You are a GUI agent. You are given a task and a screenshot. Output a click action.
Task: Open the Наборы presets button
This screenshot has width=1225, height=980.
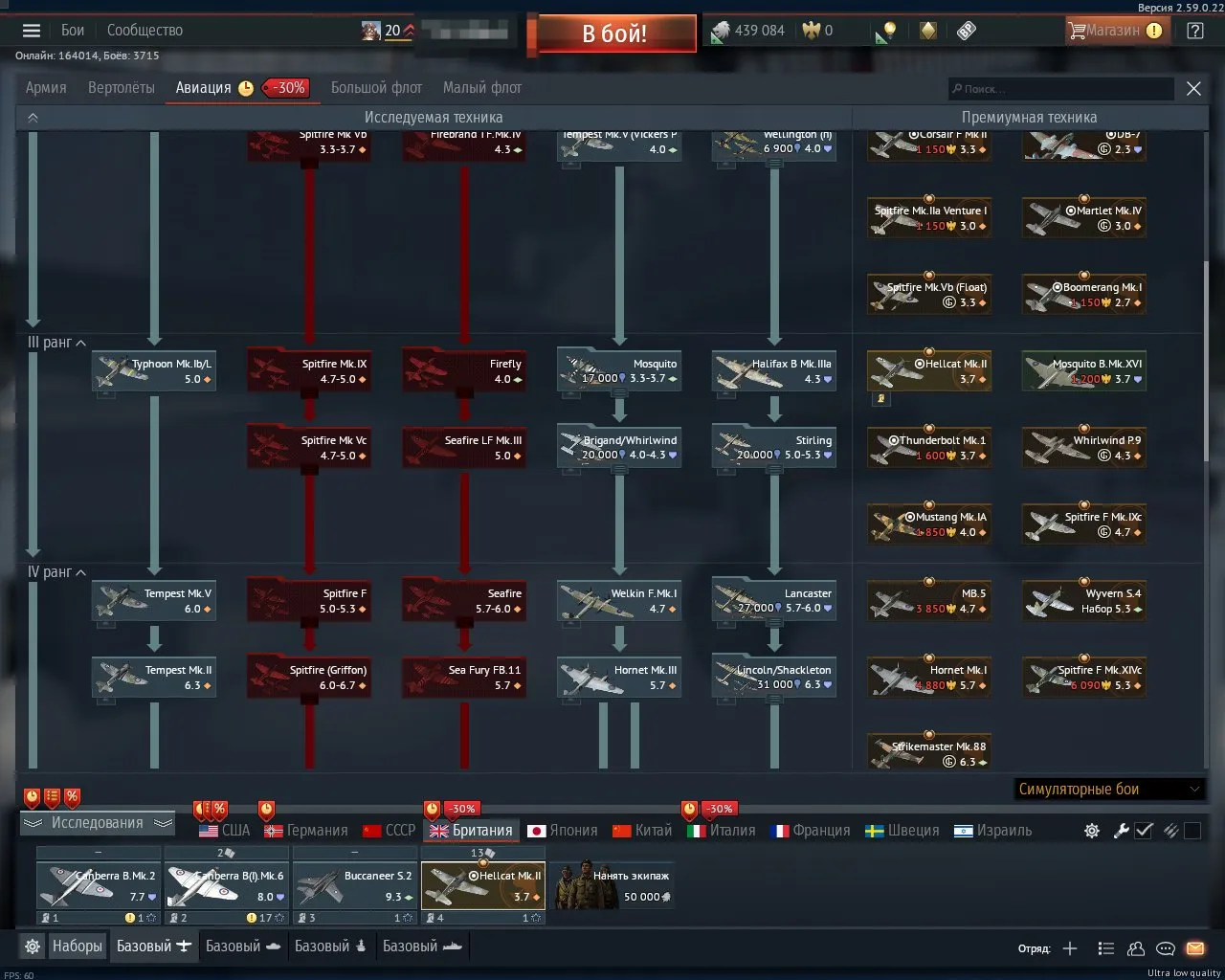coord(77,947)
